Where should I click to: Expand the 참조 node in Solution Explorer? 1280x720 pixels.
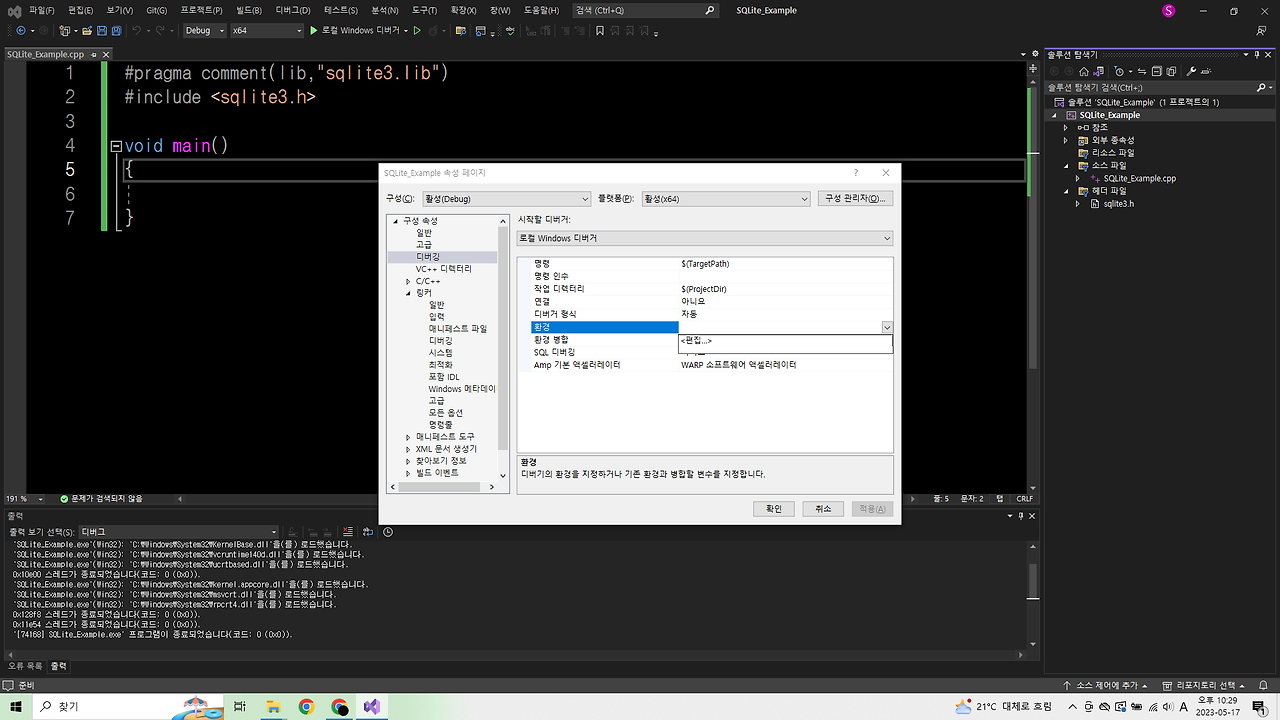[1066, 127]
